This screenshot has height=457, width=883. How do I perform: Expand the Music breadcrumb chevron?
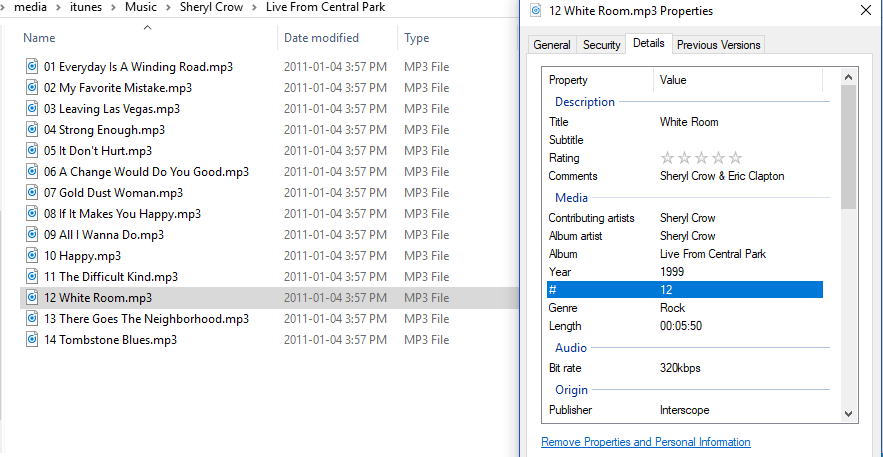pos(168,8)
